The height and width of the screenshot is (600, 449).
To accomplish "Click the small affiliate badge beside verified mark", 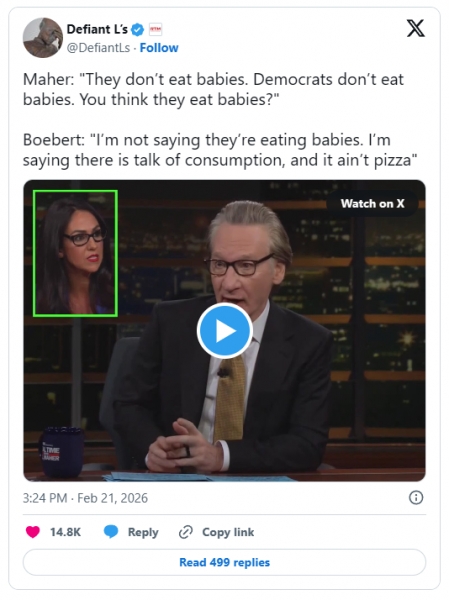I will (155, 29).
